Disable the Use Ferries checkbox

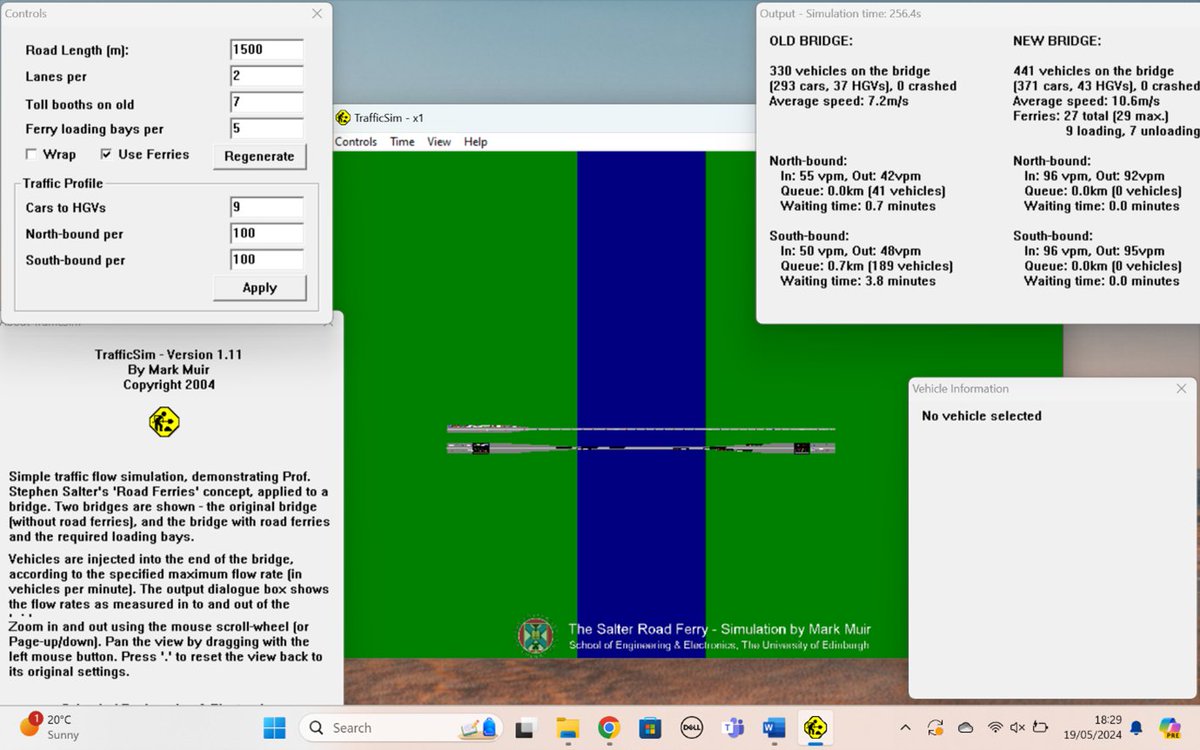[107, 154]
